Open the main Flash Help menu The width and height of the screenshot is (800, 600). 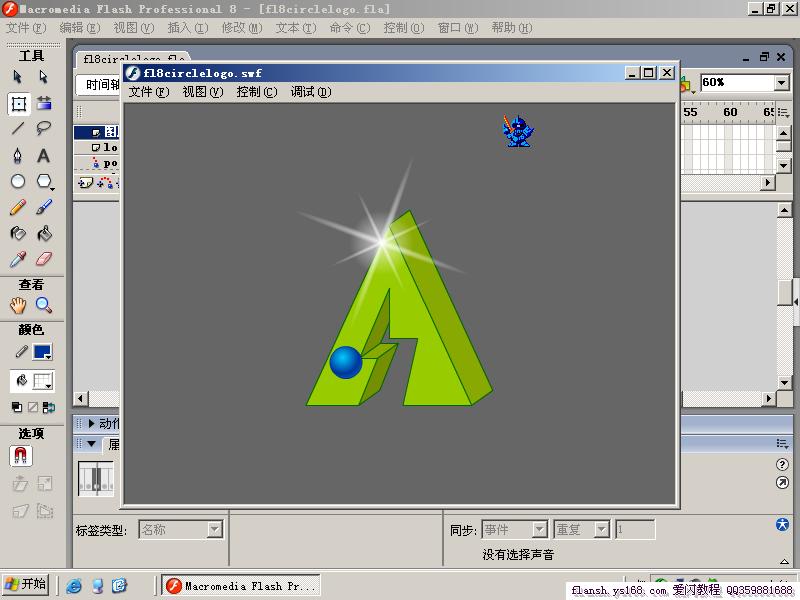(x=512, y=28)
